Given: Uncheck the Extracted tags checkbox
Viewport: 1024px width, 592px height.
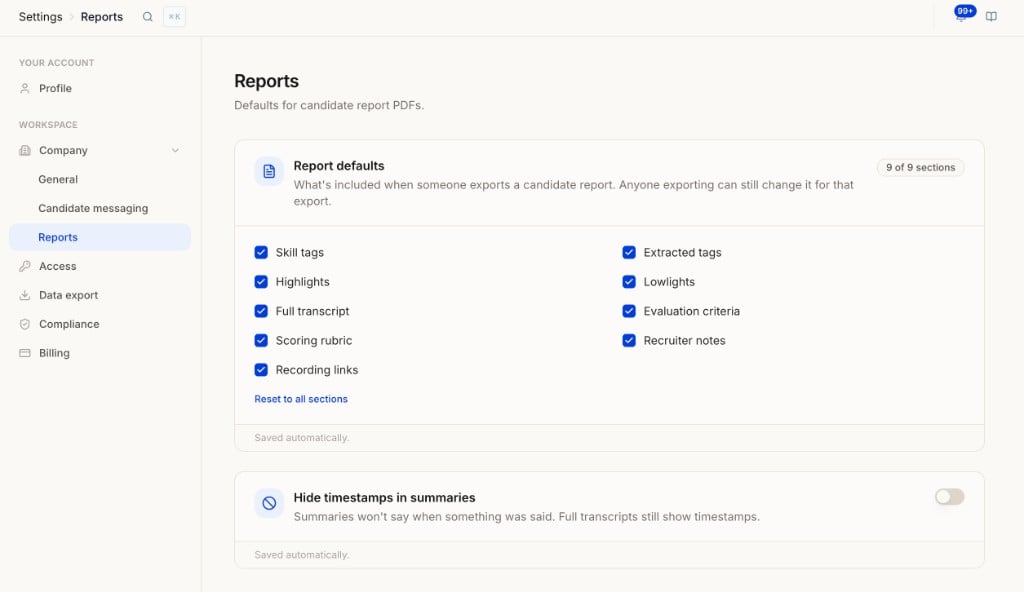Looking at the screenshot, I should tap(629, 252).
